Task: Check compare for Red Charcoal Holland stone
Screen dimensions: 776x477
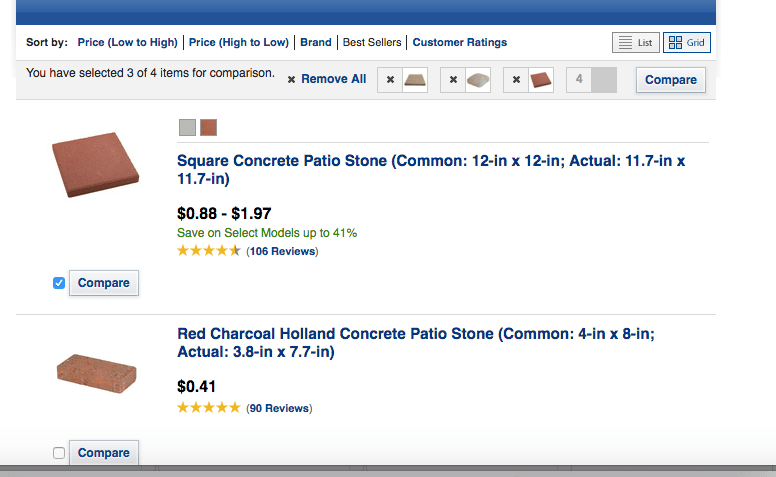Action: tap(59, 453)
